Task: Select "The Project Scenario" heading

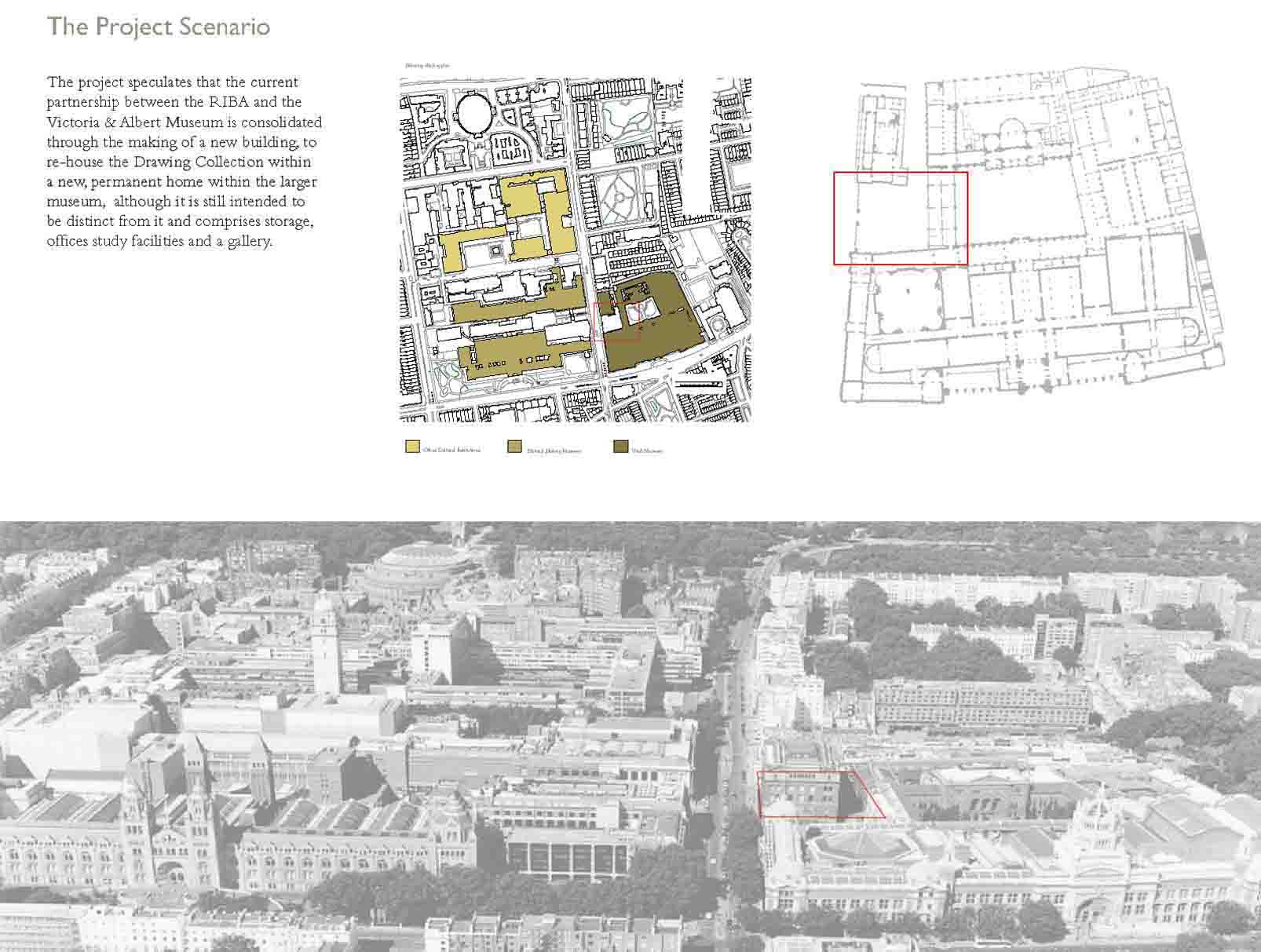Action: pos(159,27)
